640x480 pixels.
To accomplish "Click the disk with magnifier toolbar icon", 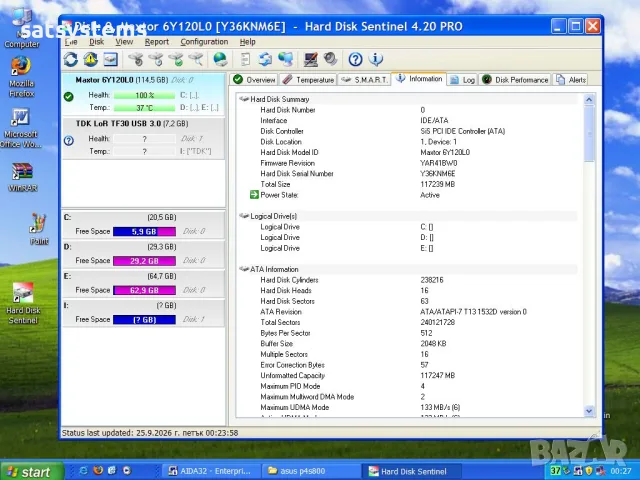I will 196,60.
